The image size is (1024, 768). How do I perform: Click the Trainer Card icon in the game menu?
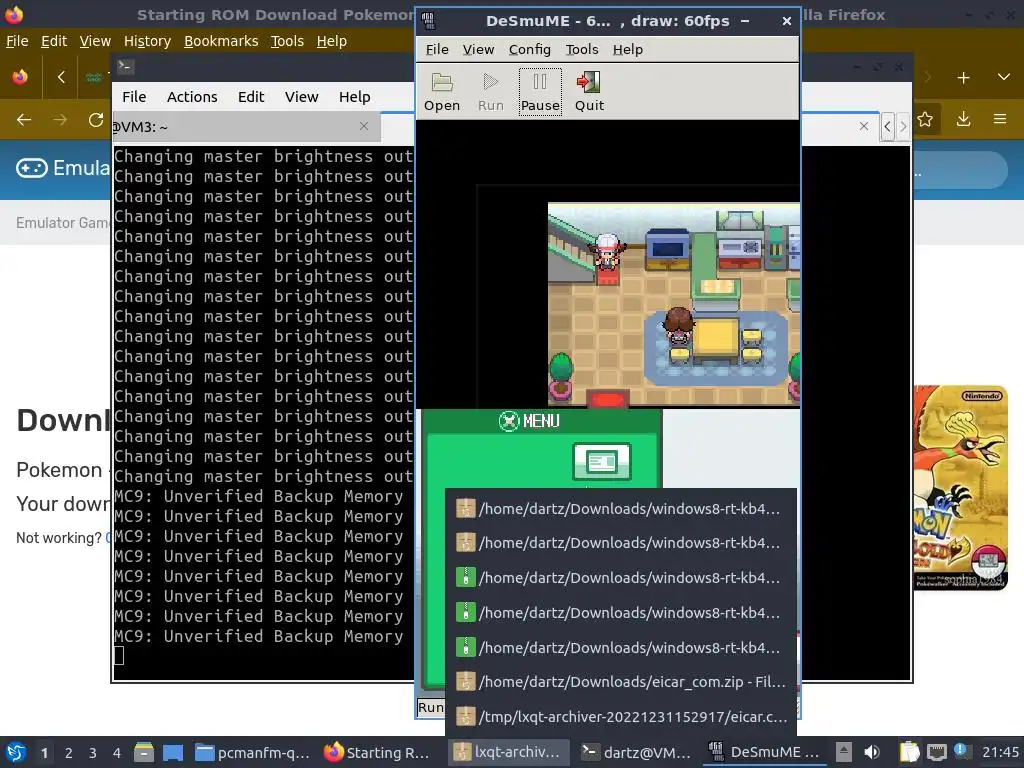click(x=601, y=462)
